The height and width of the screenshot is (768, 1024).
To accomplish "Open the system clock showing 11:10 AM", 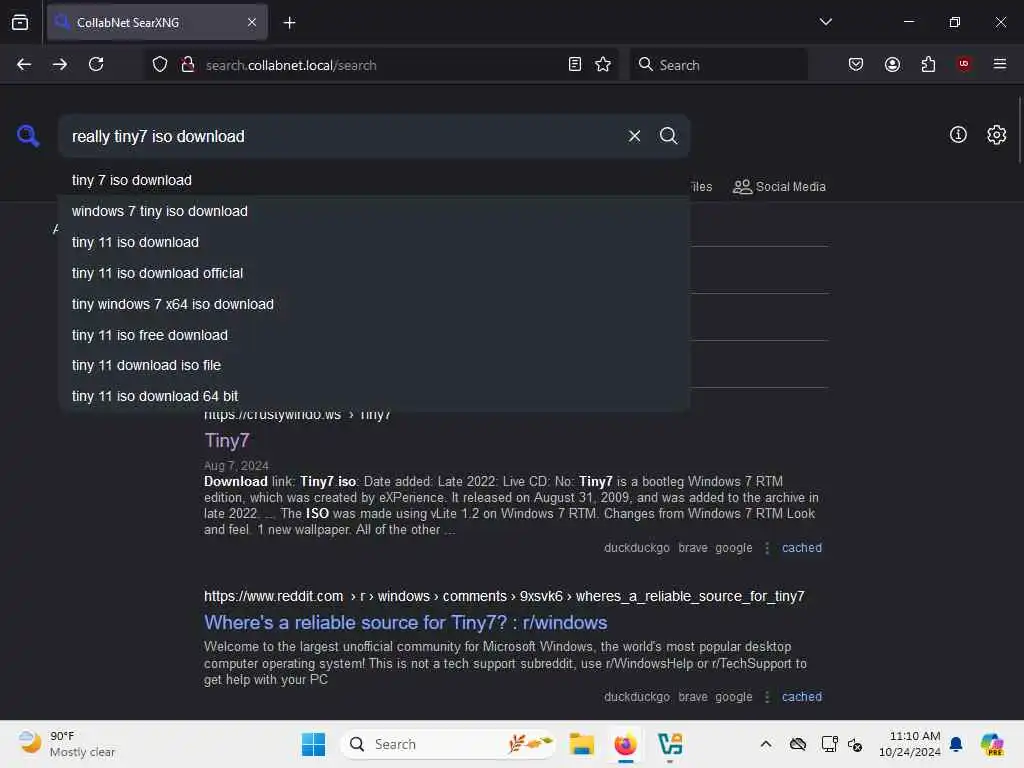I will (909, 744).
